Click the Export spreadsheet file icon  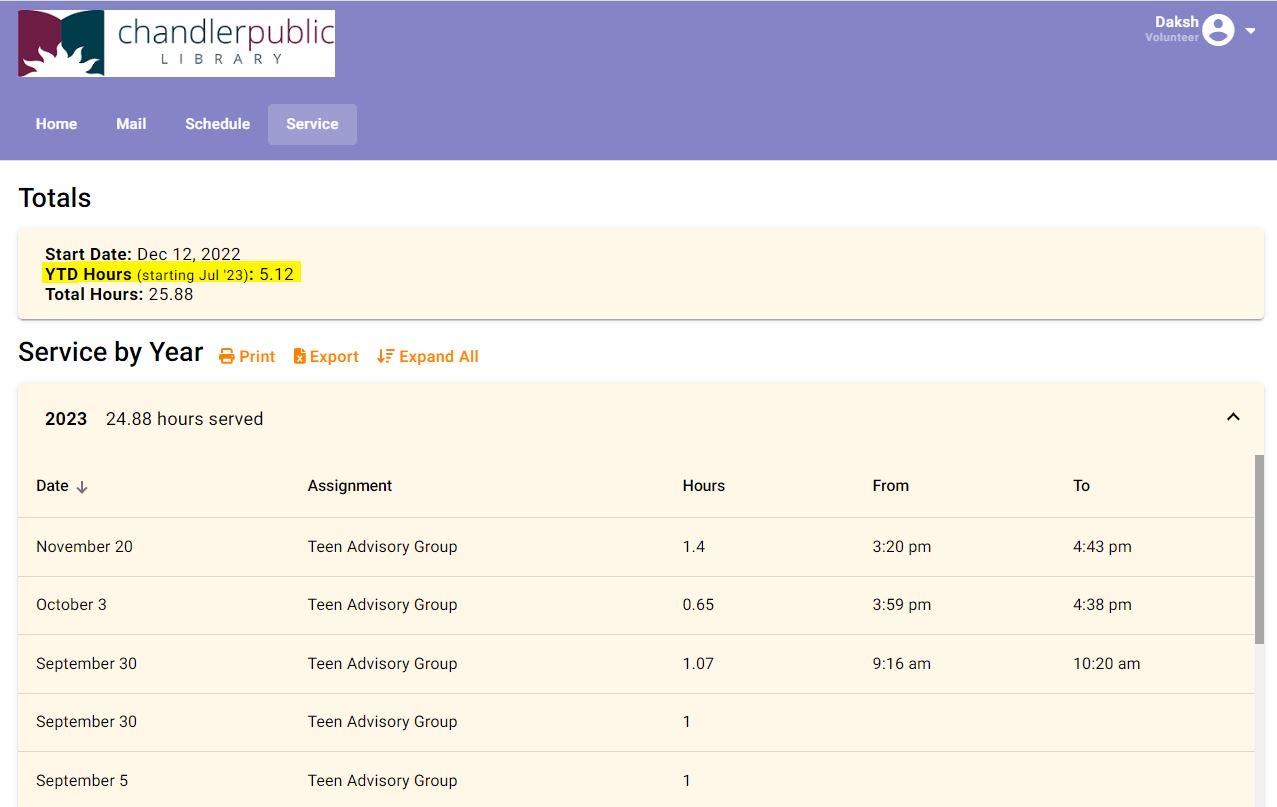point(299,357)
